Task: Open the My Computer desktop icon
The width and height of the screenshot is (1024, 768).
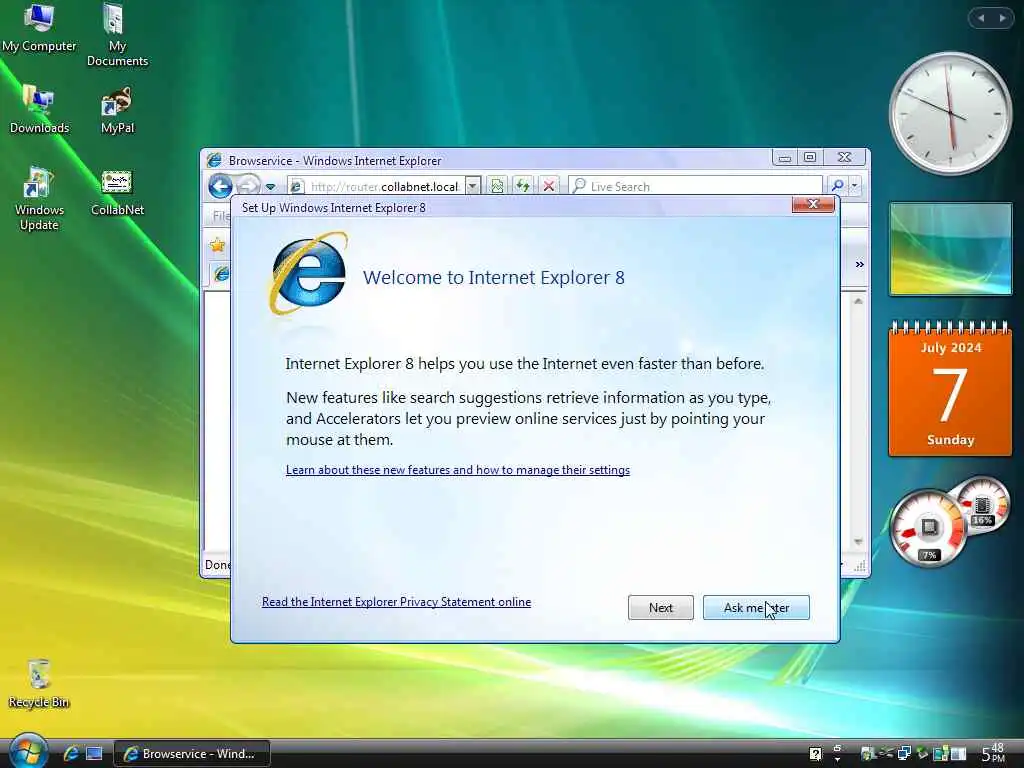Action: (39, 26)
